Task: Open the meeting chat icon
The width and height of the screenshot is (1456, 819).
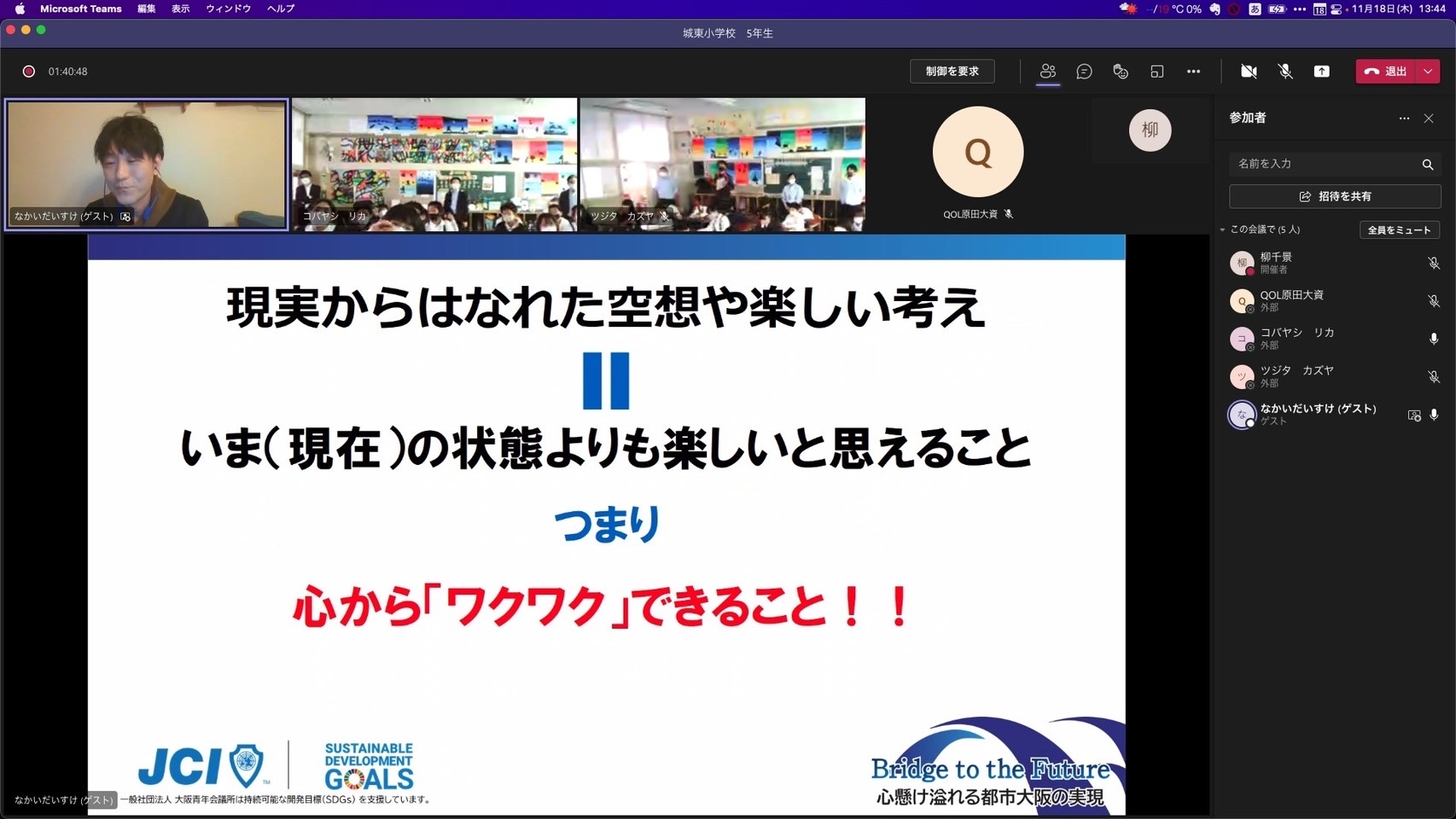Action: coord(1084,72)
